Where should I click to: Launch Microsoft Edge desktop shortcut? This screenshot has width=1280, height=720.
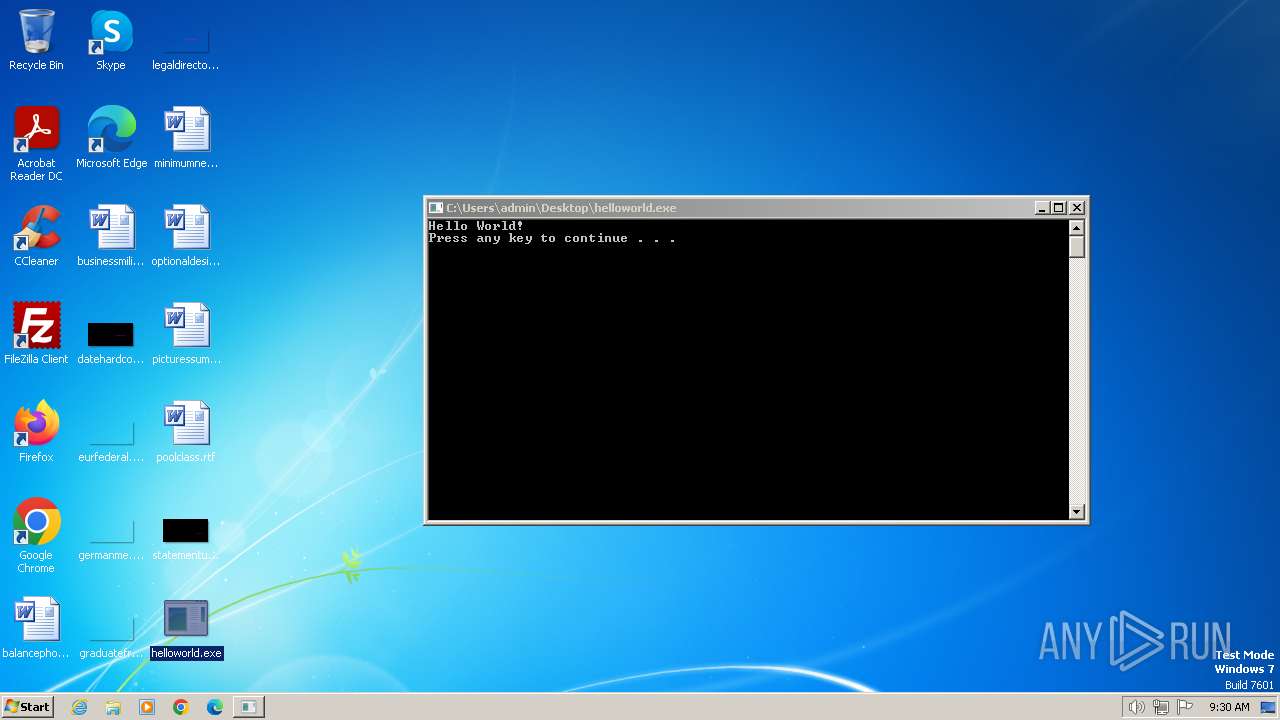[111, 138]
